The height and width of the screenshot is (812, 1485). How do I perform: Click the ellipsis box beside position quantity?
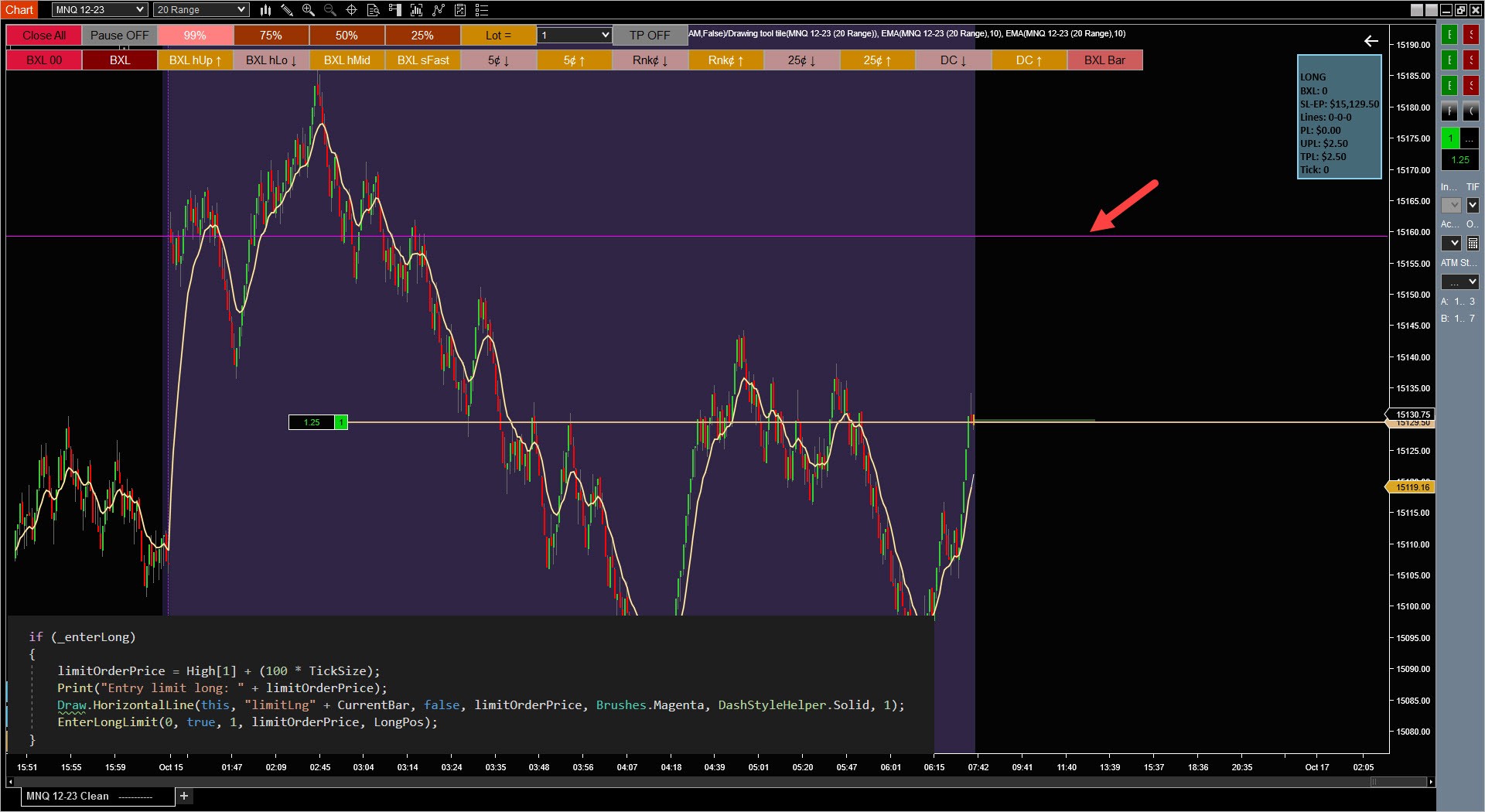tap(1470, 138)
